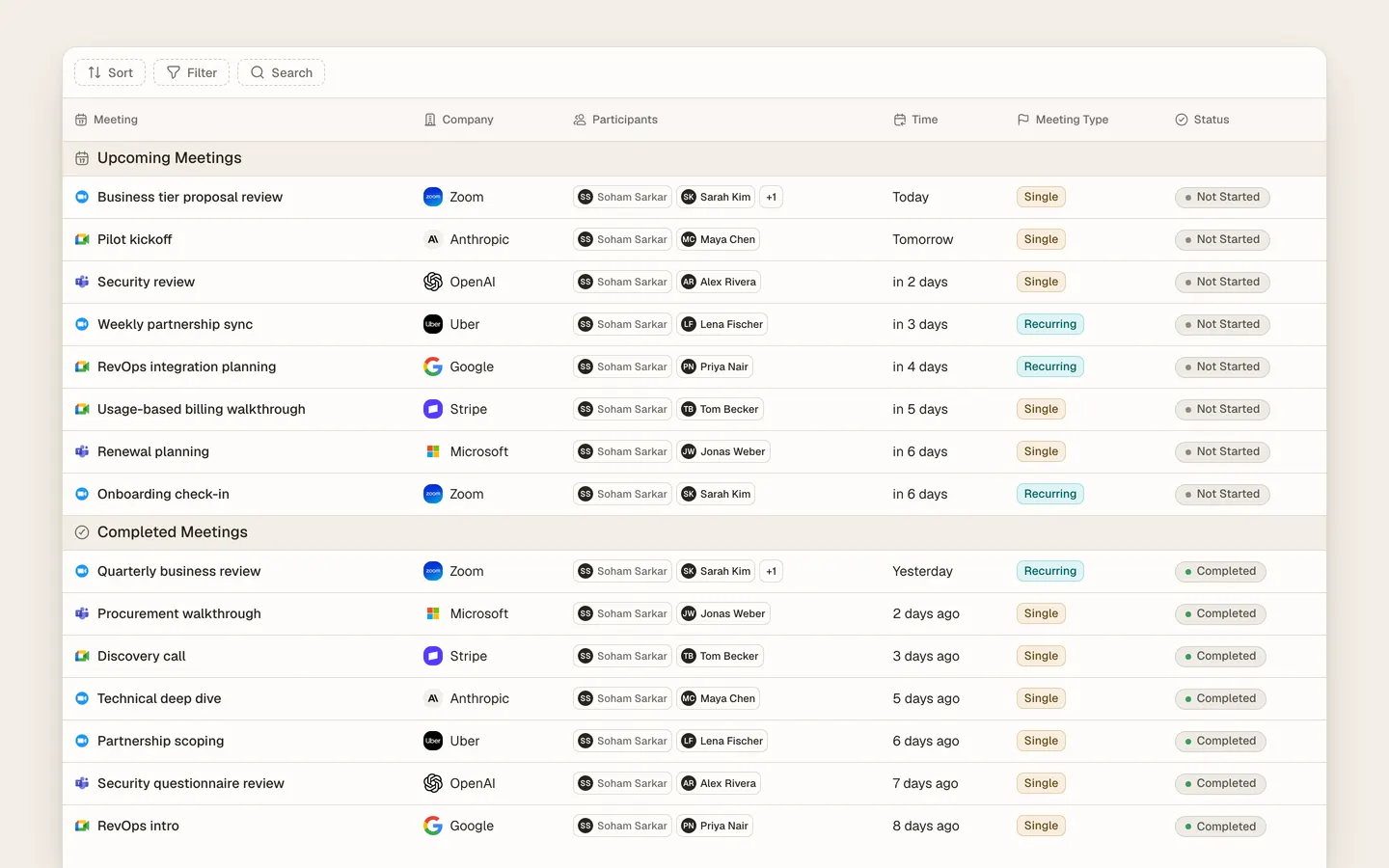
Task: Select the Time column header
Action: (x=915, y=120)
